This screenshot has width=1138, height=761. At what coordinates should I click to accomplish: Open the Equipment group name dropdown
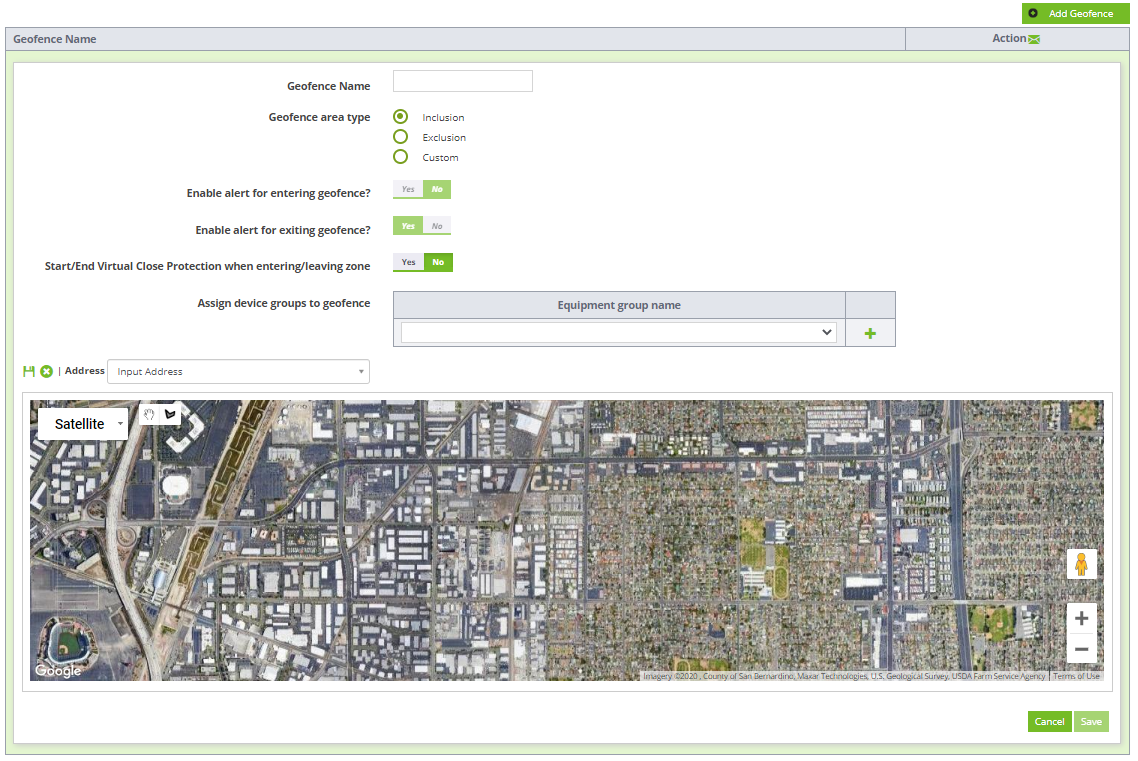(617, 331)
